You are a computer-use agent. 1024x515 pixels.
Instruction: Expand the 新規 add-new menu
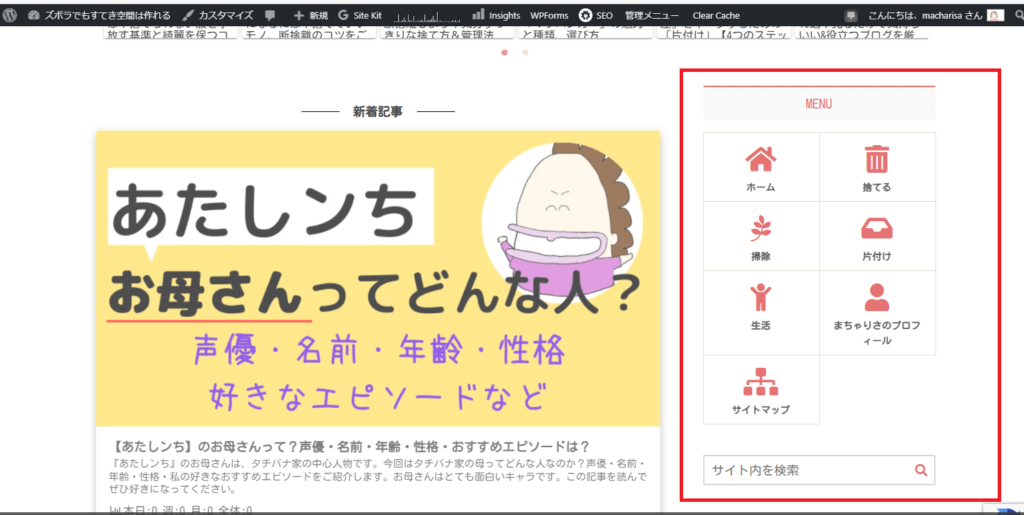coord(310,16)
